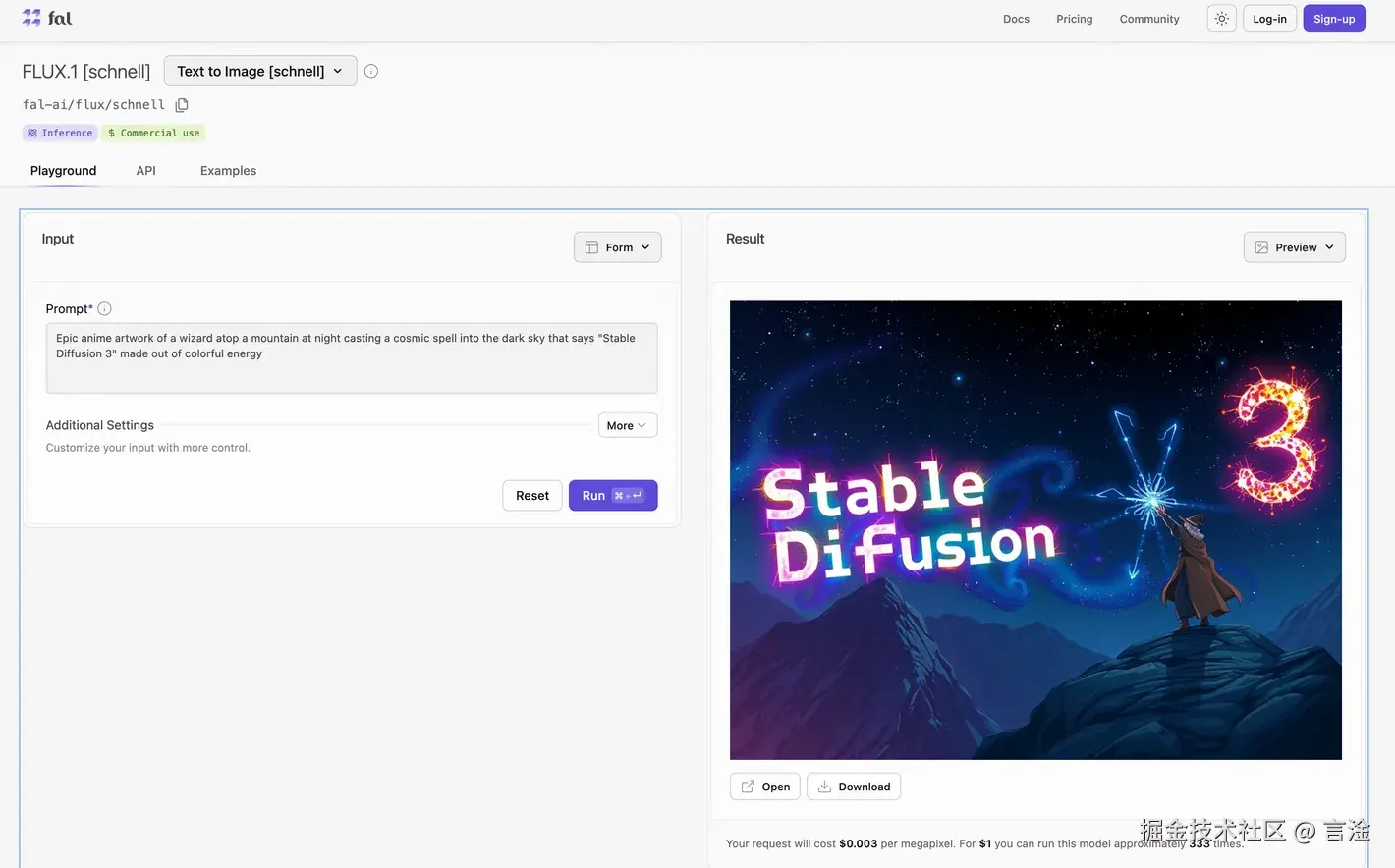Screen dimensions: 1395x868
Task: Click the fal logo
Action: 46,18
